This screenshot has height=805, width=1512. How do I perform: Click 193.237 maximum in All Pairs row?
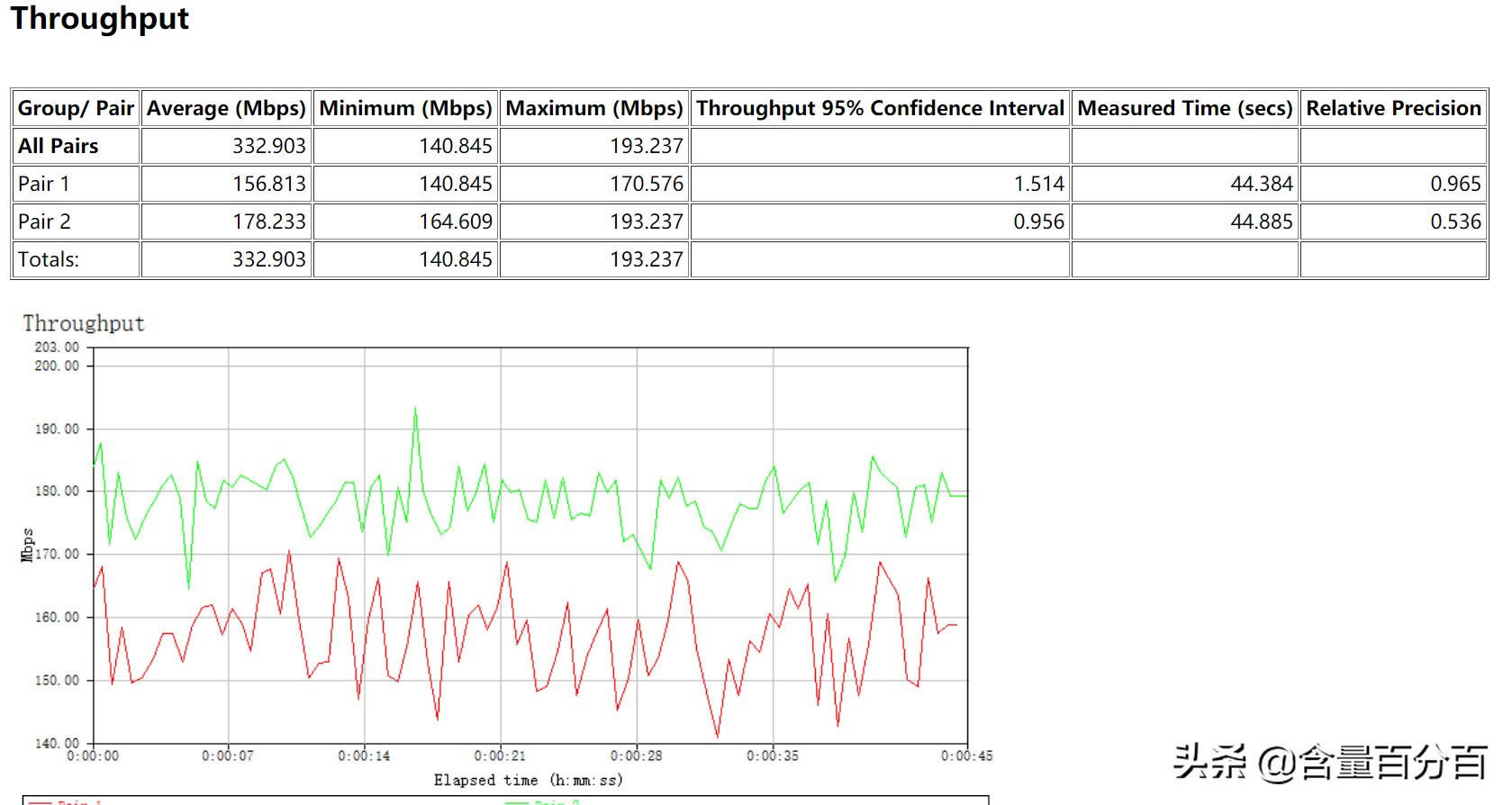coord(647,146)
